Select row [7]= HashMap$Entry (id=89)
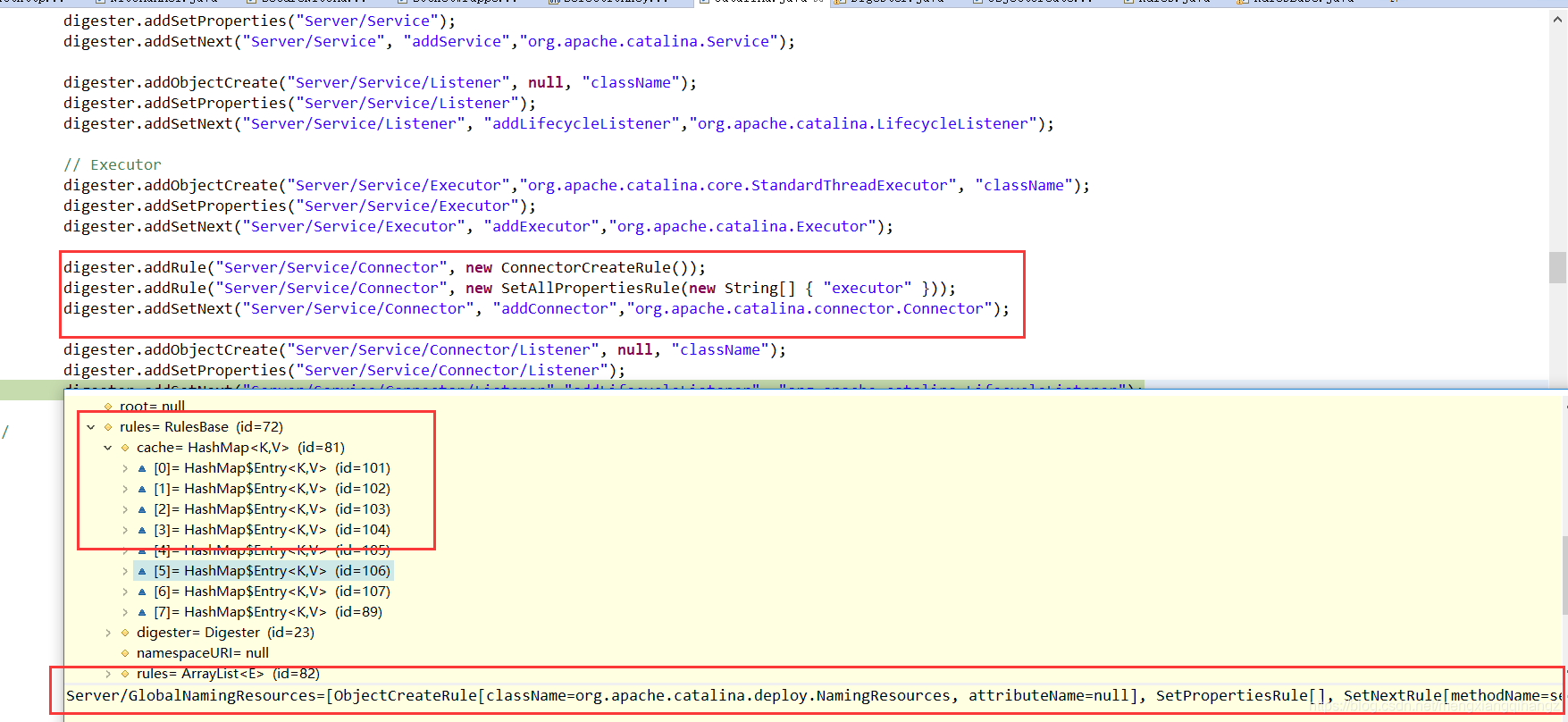Screen dimensions: 1568x722 click(x=268, y=612)
